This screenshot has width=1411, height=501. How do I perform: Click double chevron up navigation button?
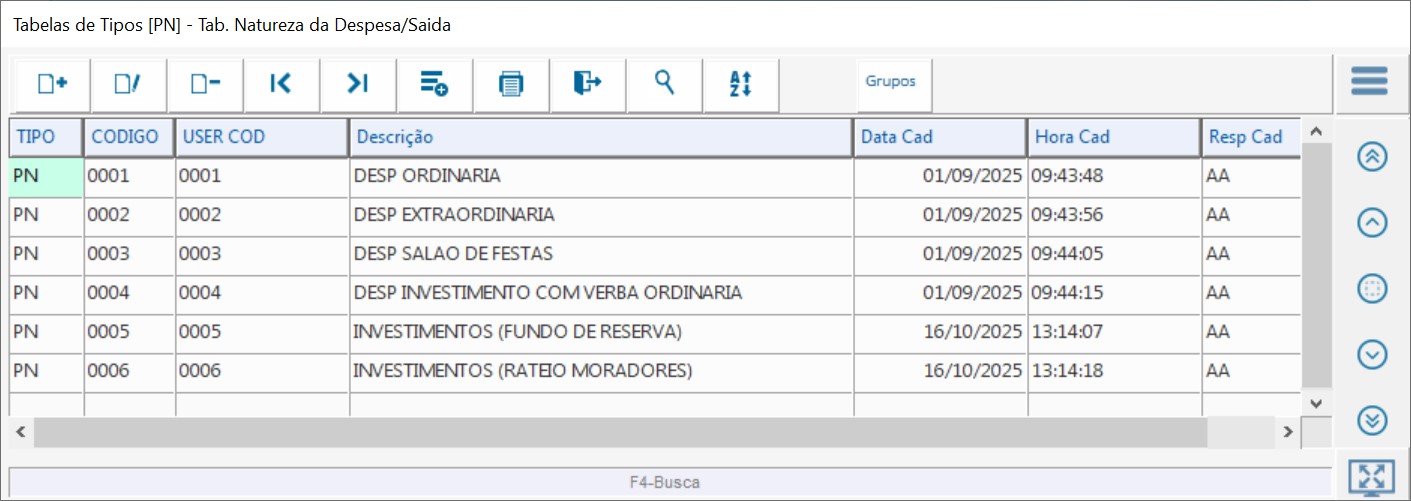tap(1372, 157)
